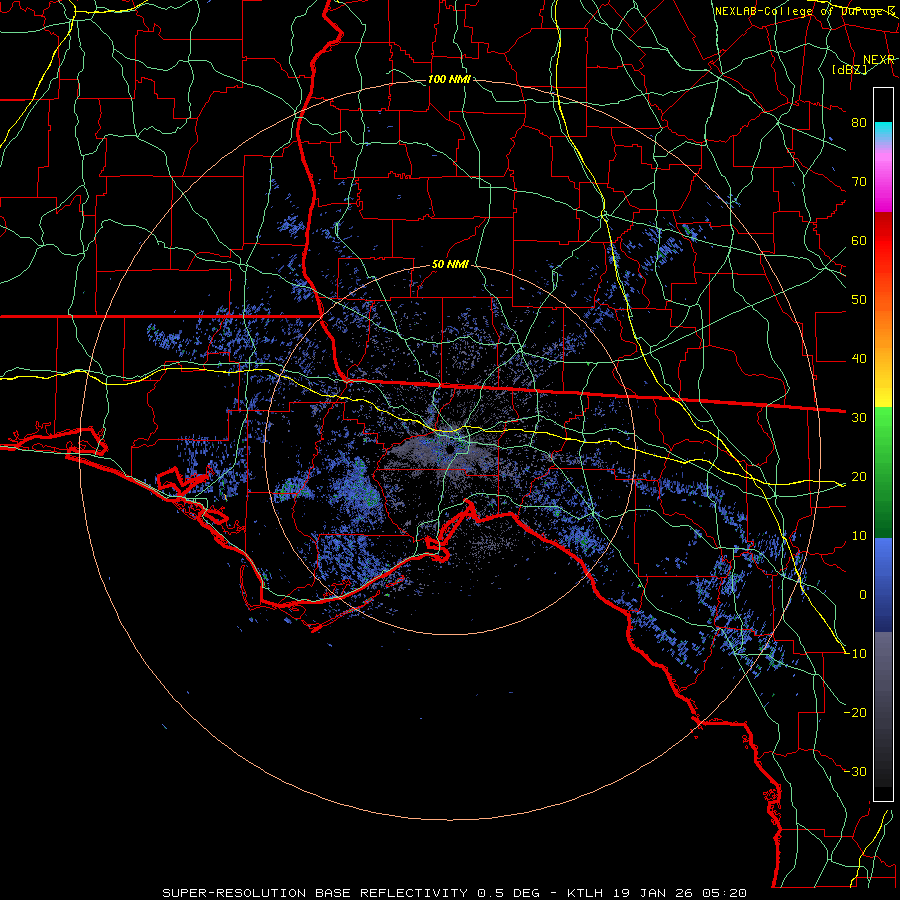Select the 80 dBZ scale label
This screenshot has height=900, width=900.
pyautogui.click(x=859, y=123)
